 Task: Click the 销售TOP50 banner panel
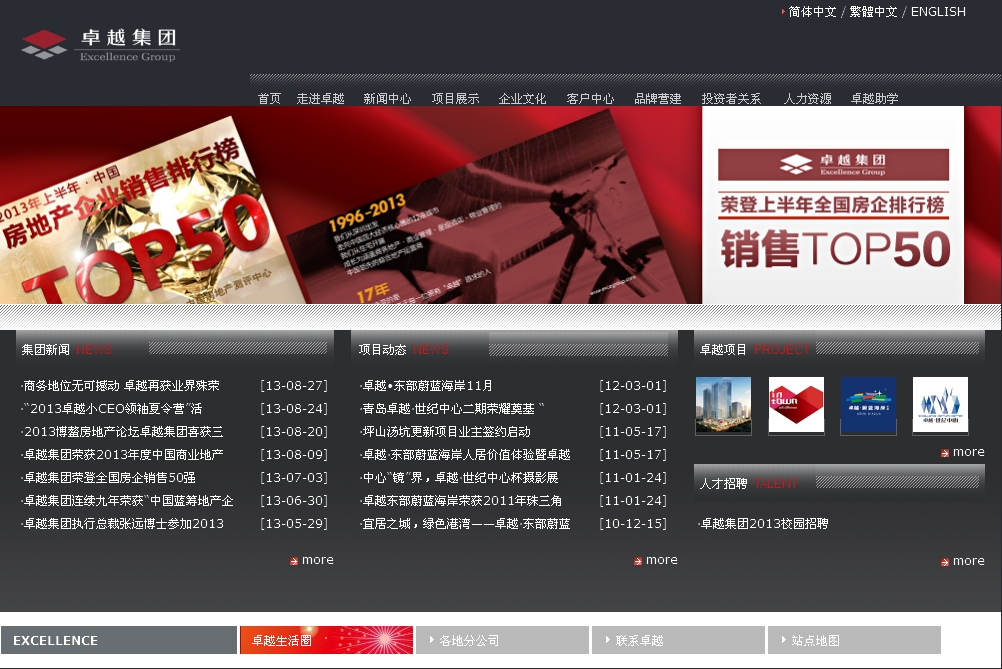pos(833,204)
